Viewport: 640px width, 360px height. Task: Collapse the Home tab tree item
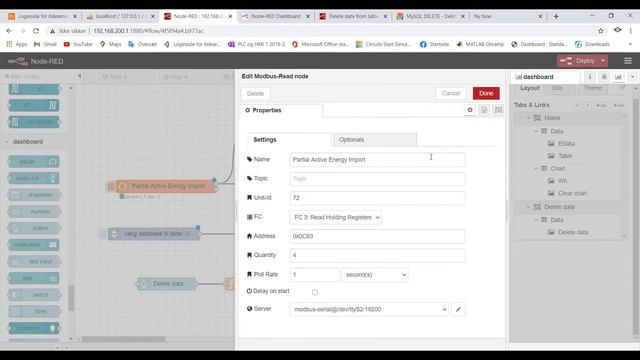tap(528, 118)
